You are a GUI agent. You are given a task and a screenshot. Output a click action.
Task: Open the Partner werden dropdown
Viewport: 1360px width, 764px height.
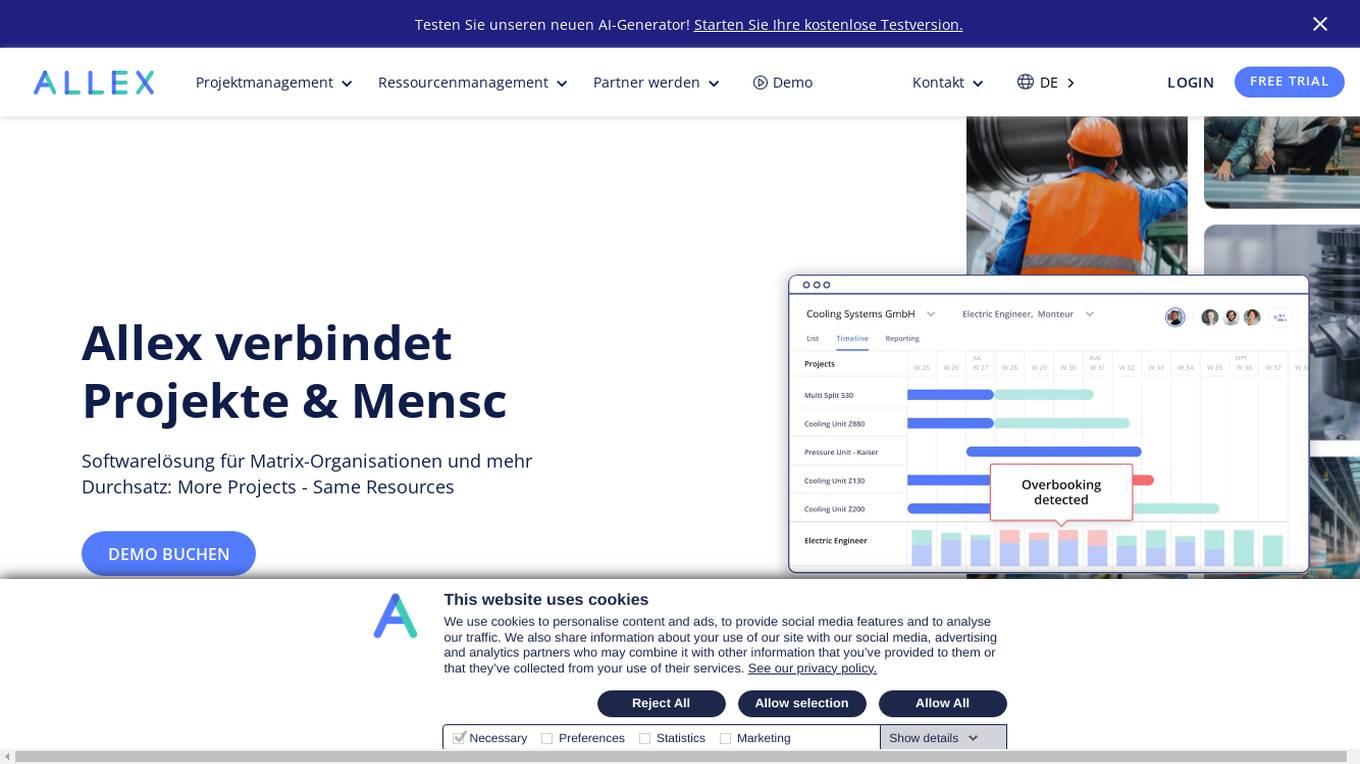(656, 83)
